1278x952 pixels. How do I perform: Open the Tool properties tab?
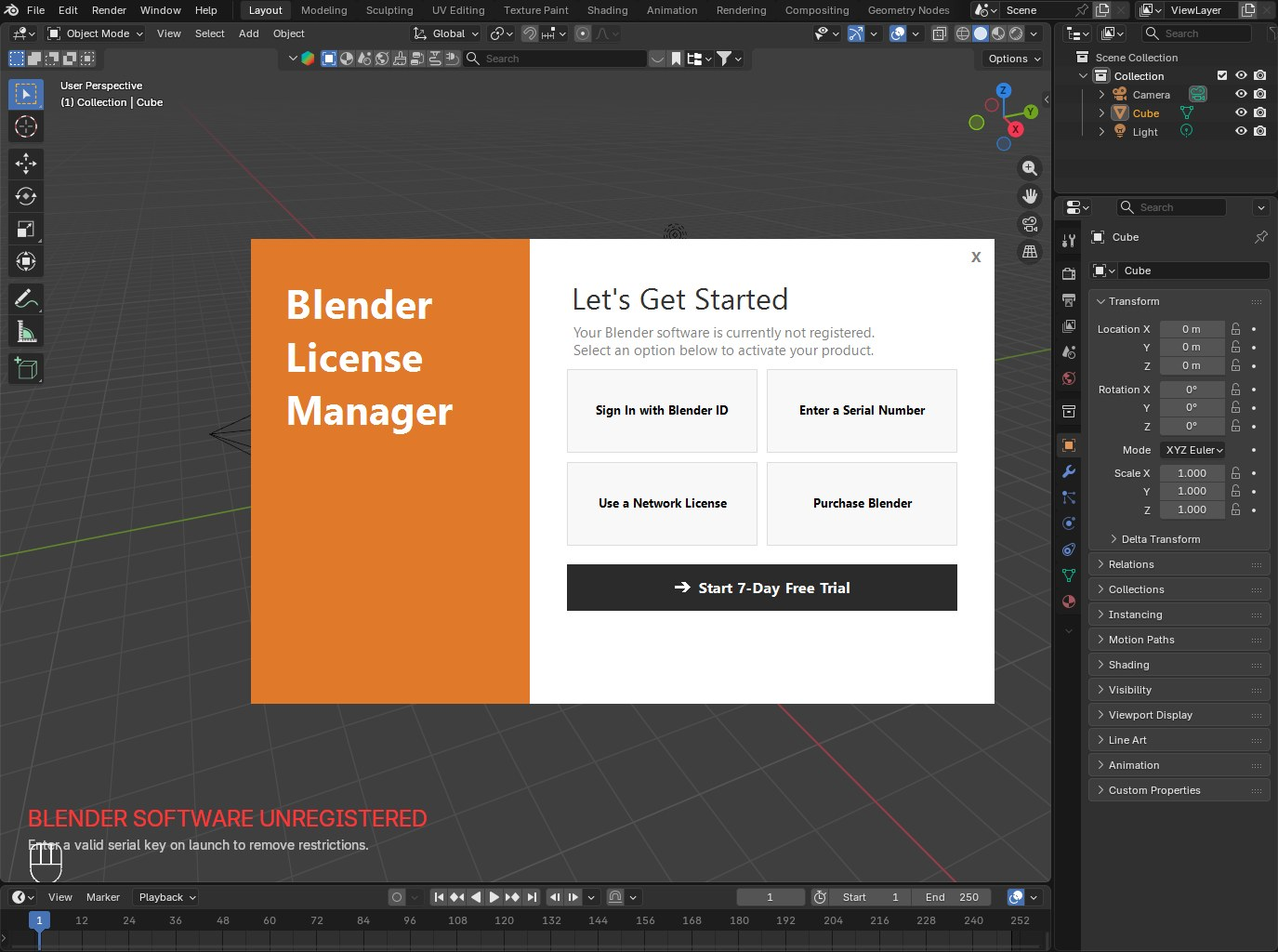pyautogui.click(x=1069, y=241)
